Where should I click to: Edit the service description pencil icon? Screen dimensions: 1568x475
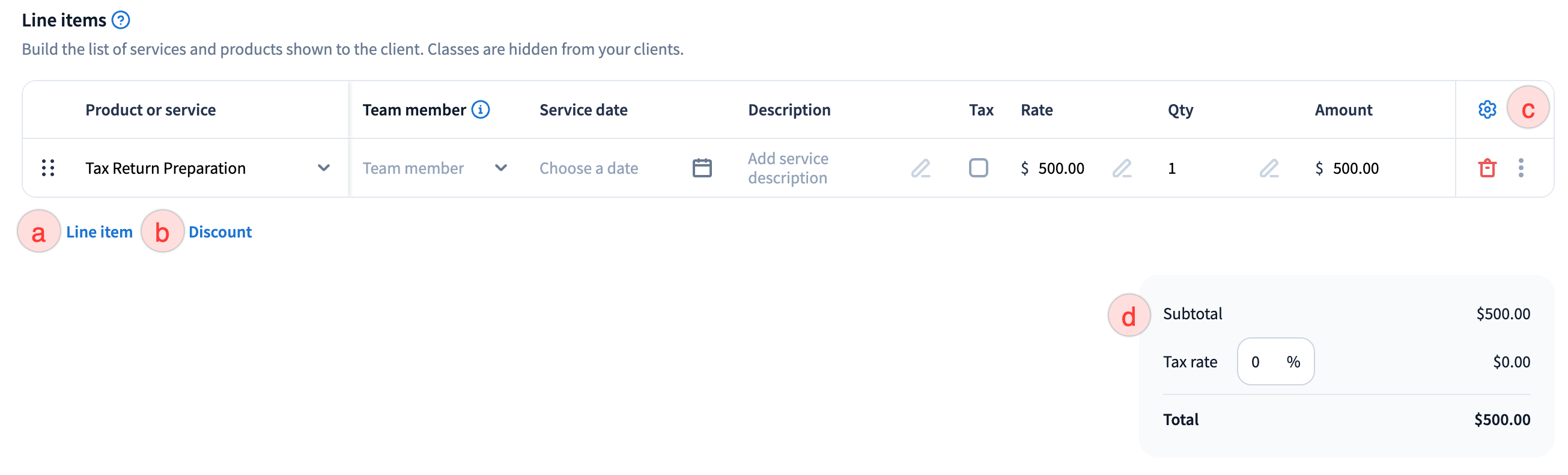click(920, 168)
